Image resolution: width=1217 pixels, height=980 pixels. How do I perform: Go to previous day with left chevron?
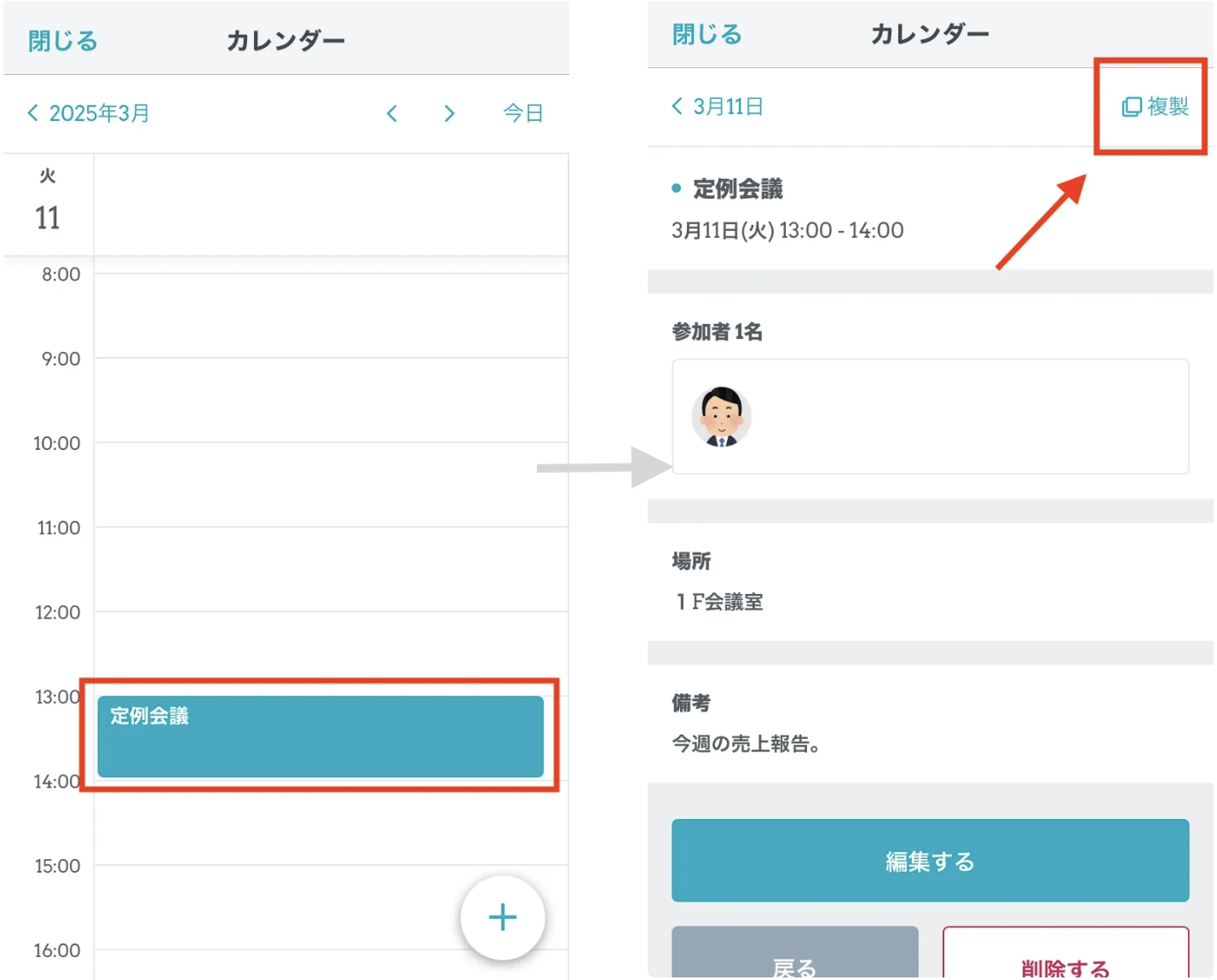point(392,113)
